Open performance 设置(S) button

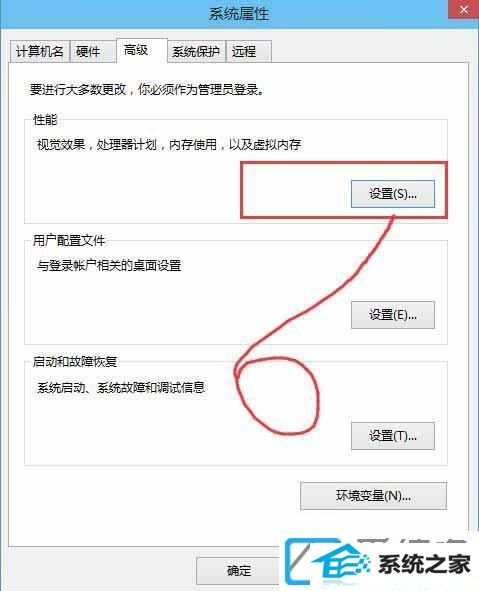pos(393,194)
